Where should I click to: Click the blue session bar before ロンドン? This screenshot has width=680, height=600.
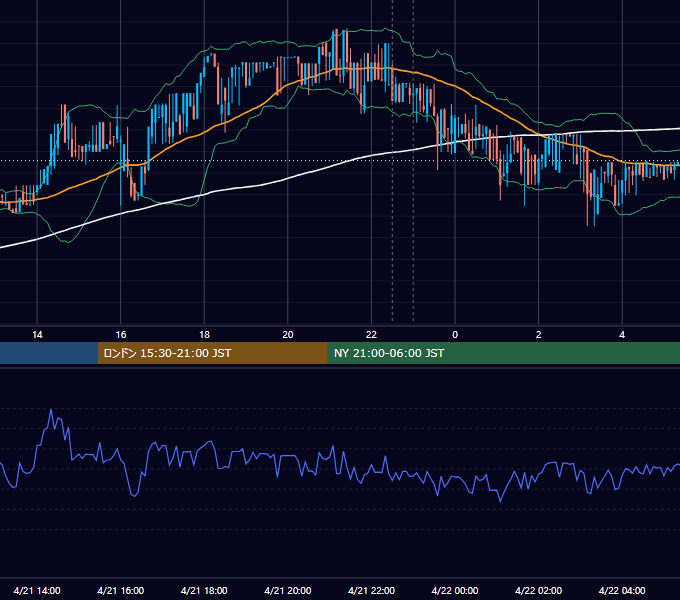pyautogui.click(x=49, y=353)
